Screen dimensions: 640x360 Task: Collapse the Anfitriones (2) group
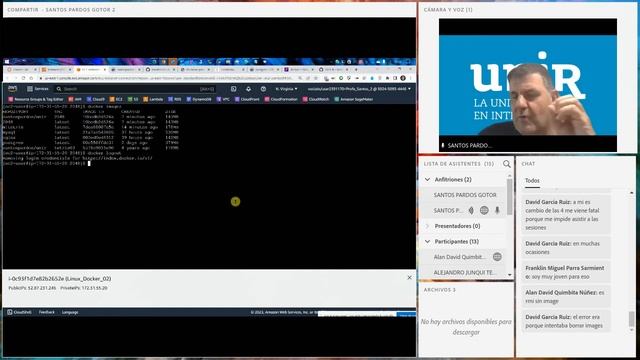click(x=427, y=180)
